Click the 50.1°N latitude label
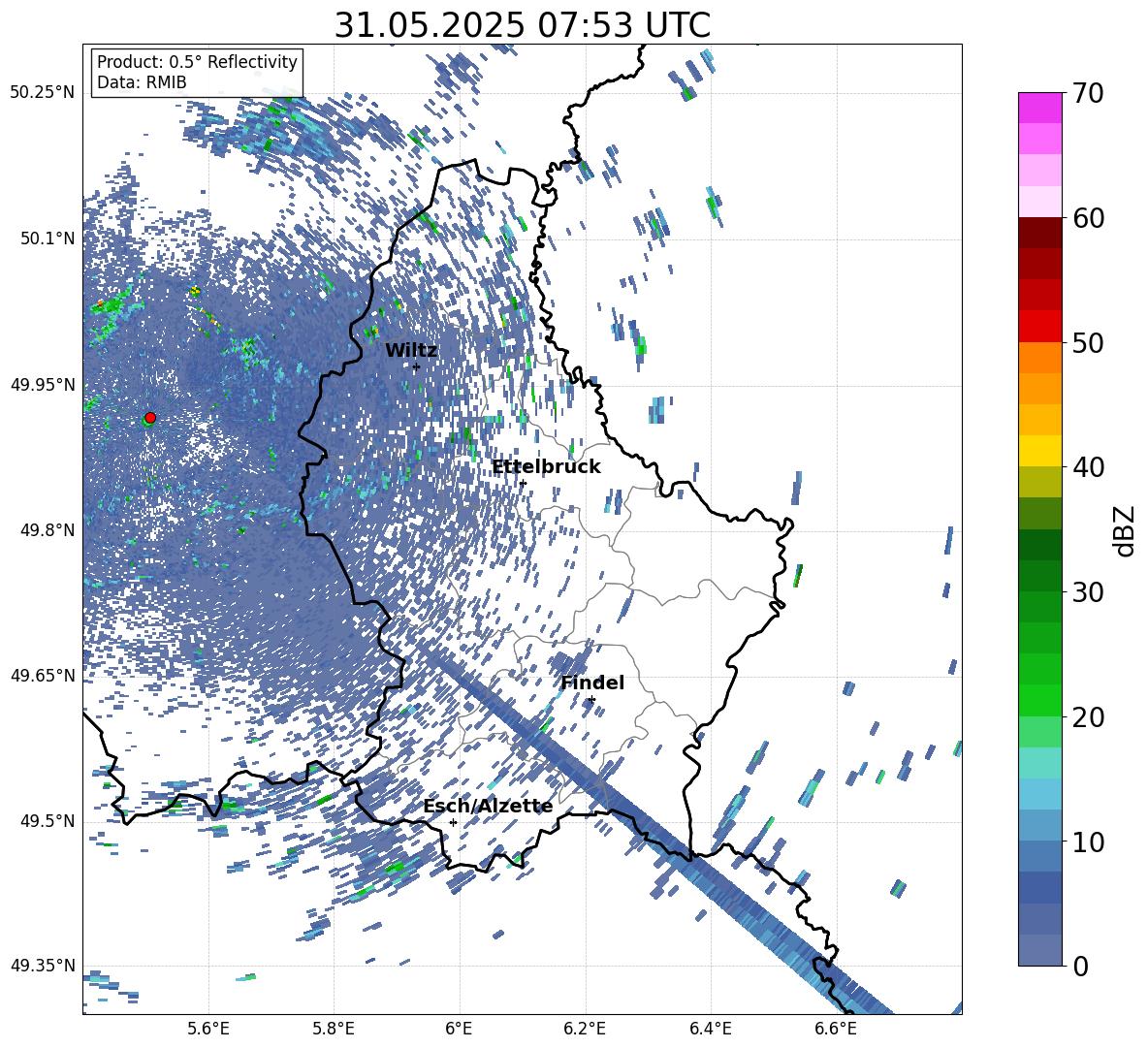1148x1048 pixels. point(47,238)
